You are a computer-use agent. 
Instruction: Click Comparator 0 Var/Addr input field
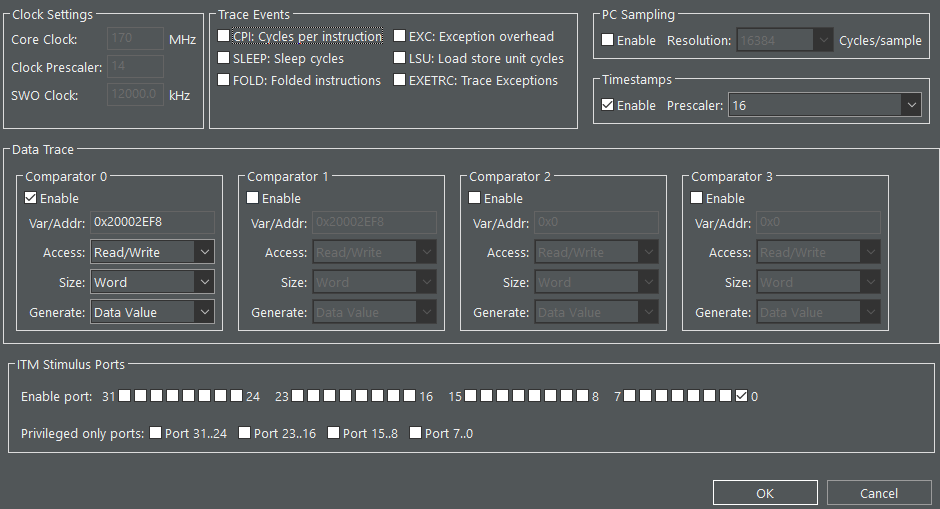click(x=152, y=223)
